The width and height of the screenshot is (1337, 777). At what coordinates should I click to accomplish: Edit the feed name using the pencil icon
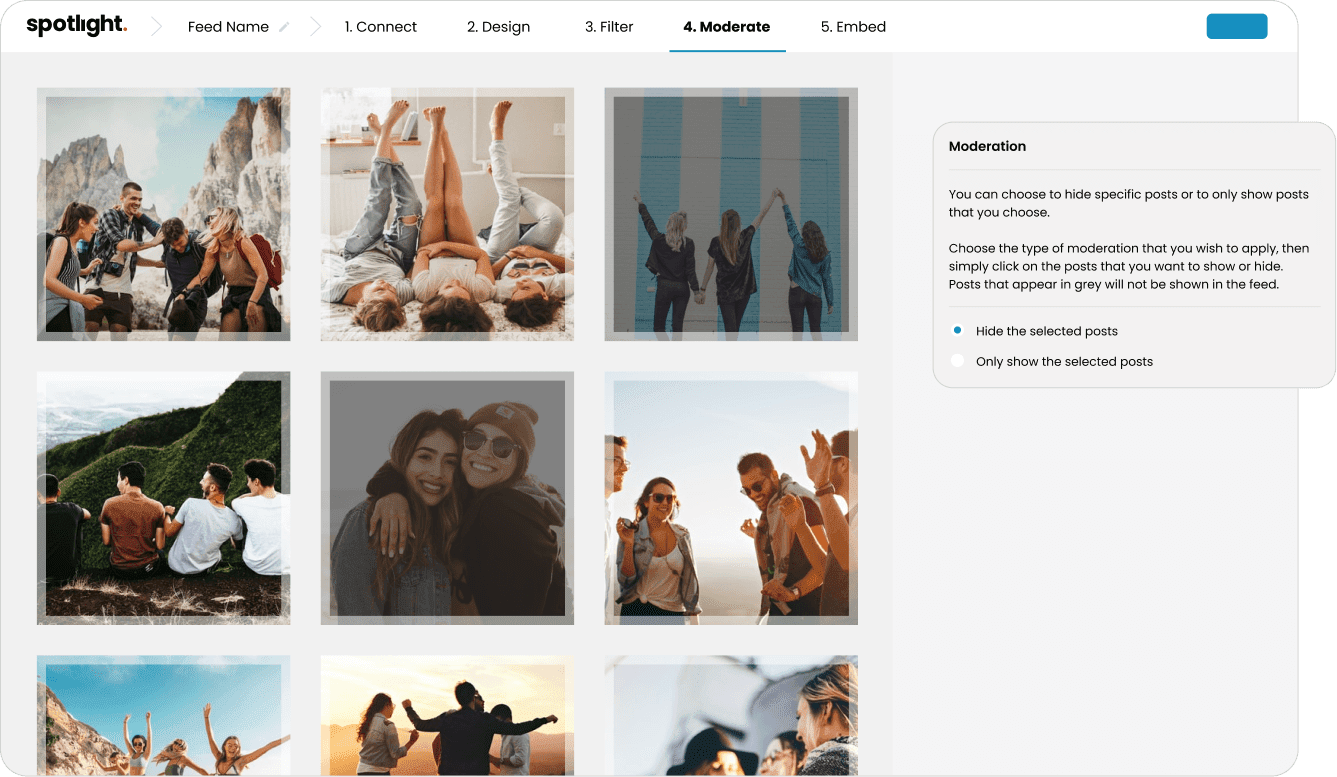click(x=282, y=26)
